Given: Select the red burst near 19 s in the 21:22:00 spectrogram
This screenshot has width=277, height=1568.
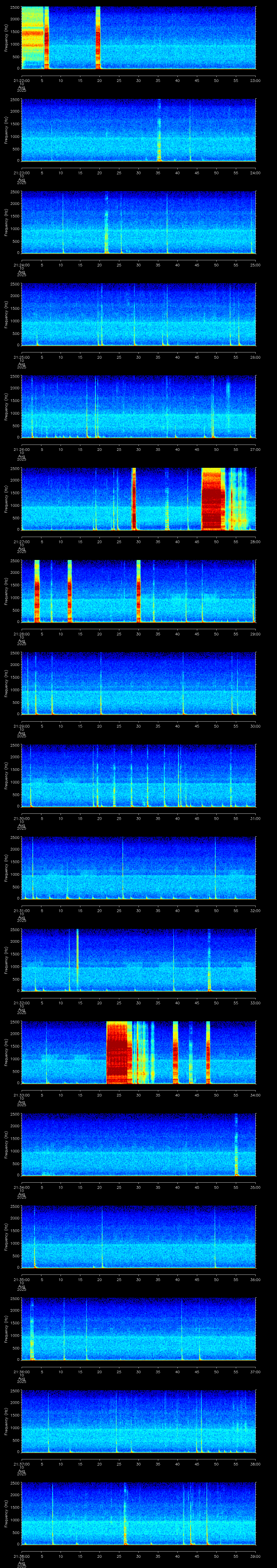Looking at the screenshot, I should (98, 38).
